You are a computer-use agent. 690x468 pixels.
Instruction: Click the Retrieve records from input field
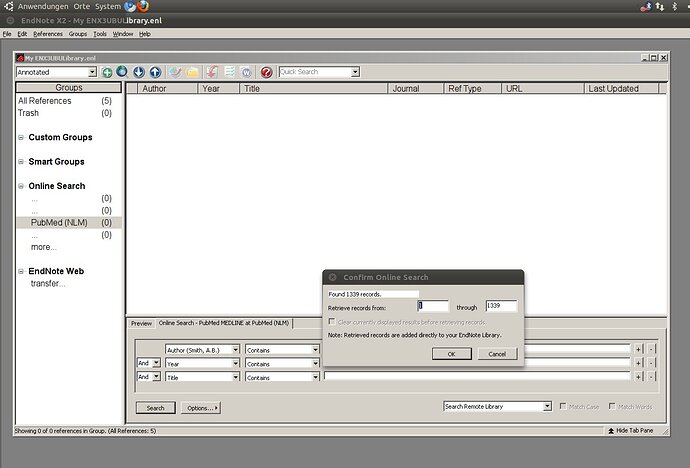point(433,306)
